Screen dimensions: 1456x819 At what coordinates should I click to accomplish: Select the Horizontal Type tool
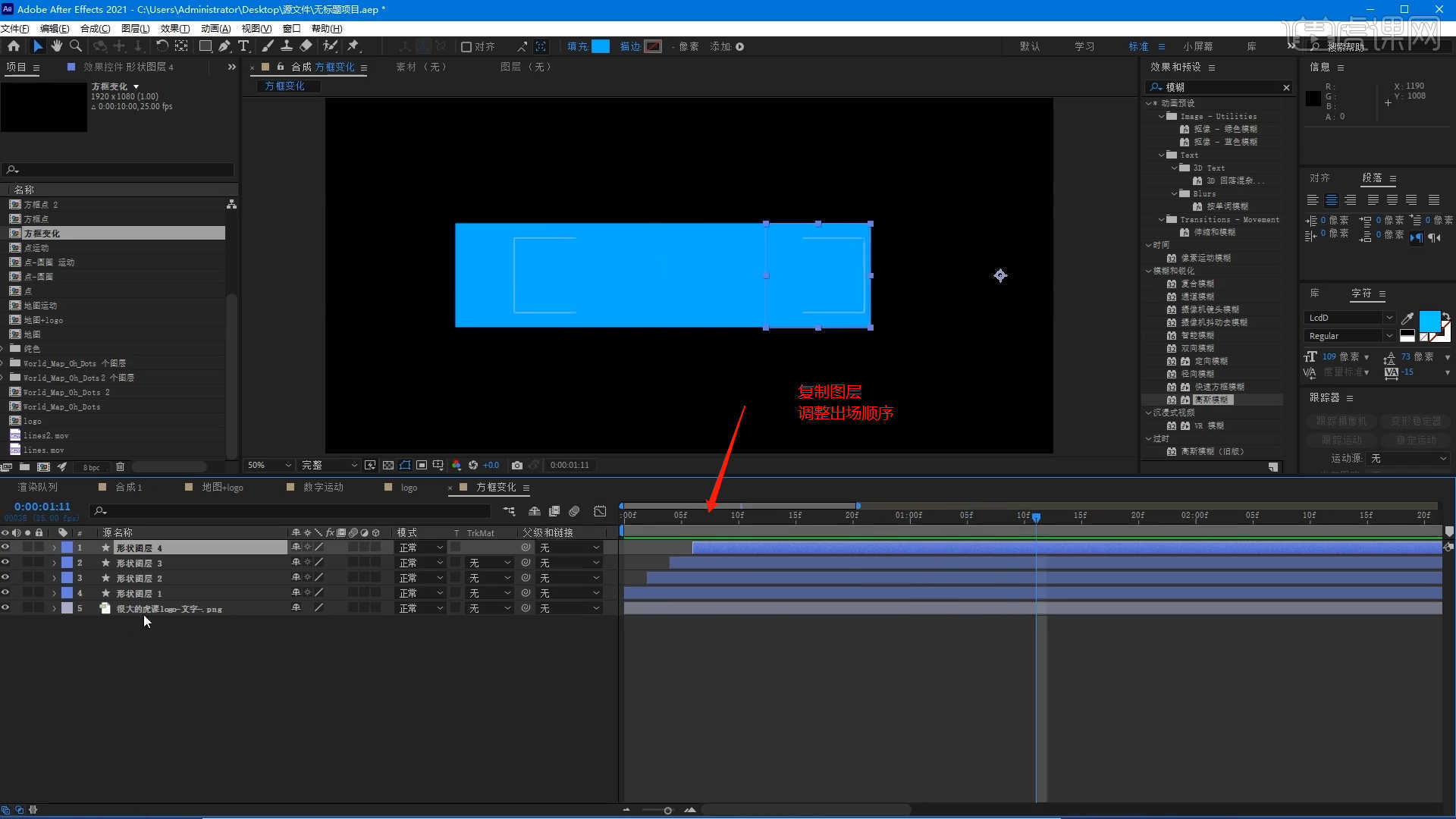coord(243,46)
